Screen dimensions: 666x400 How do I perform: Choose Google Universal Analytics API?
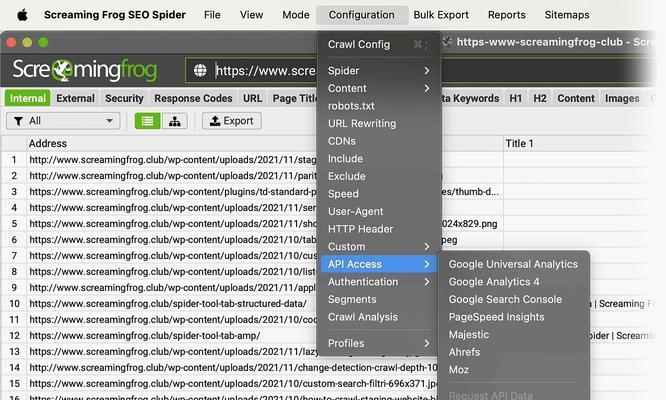[x=514, y=264]
